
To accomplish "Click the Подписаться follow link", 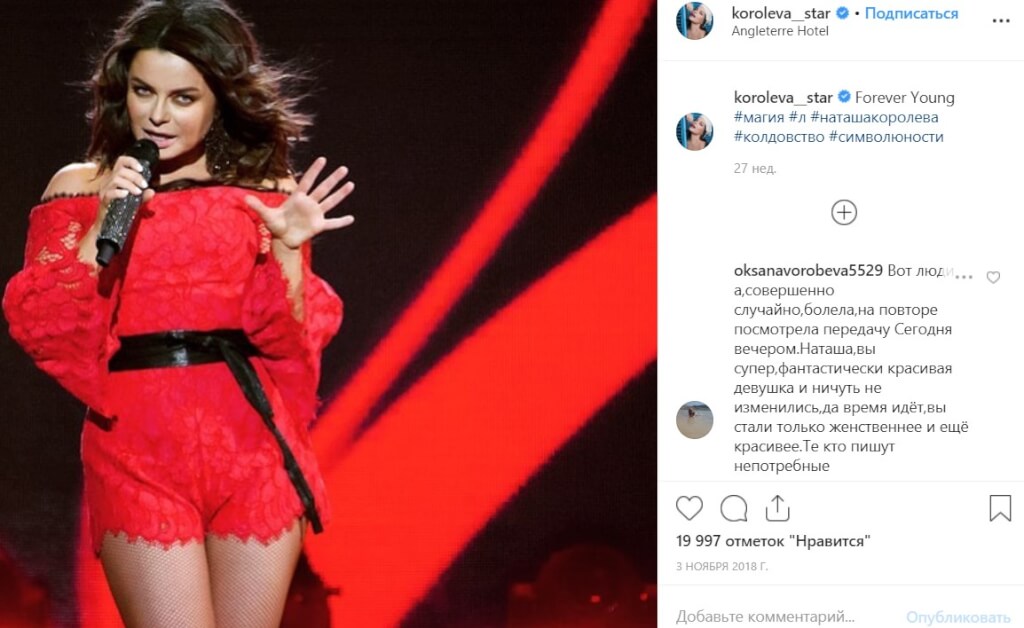I will pyautogui.click(x=911, y=13).
